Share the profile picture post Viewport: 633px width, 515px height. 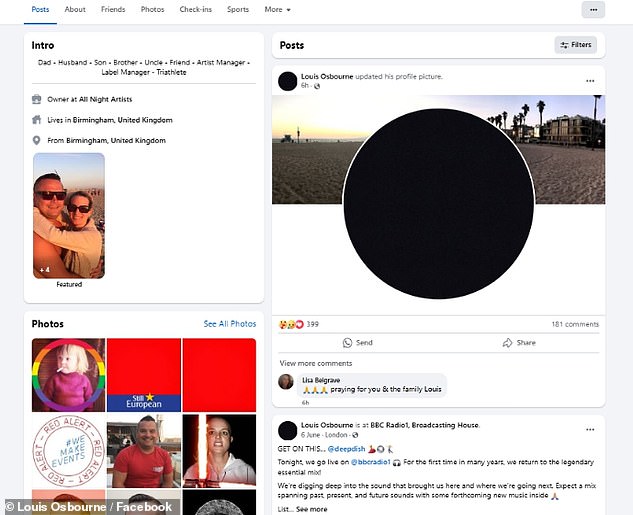(519, 343)
